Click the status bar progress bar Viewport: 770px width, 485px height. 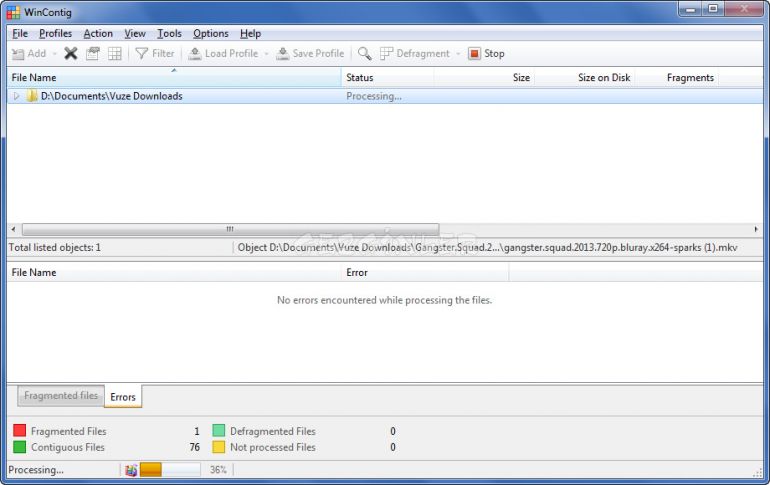170,470
